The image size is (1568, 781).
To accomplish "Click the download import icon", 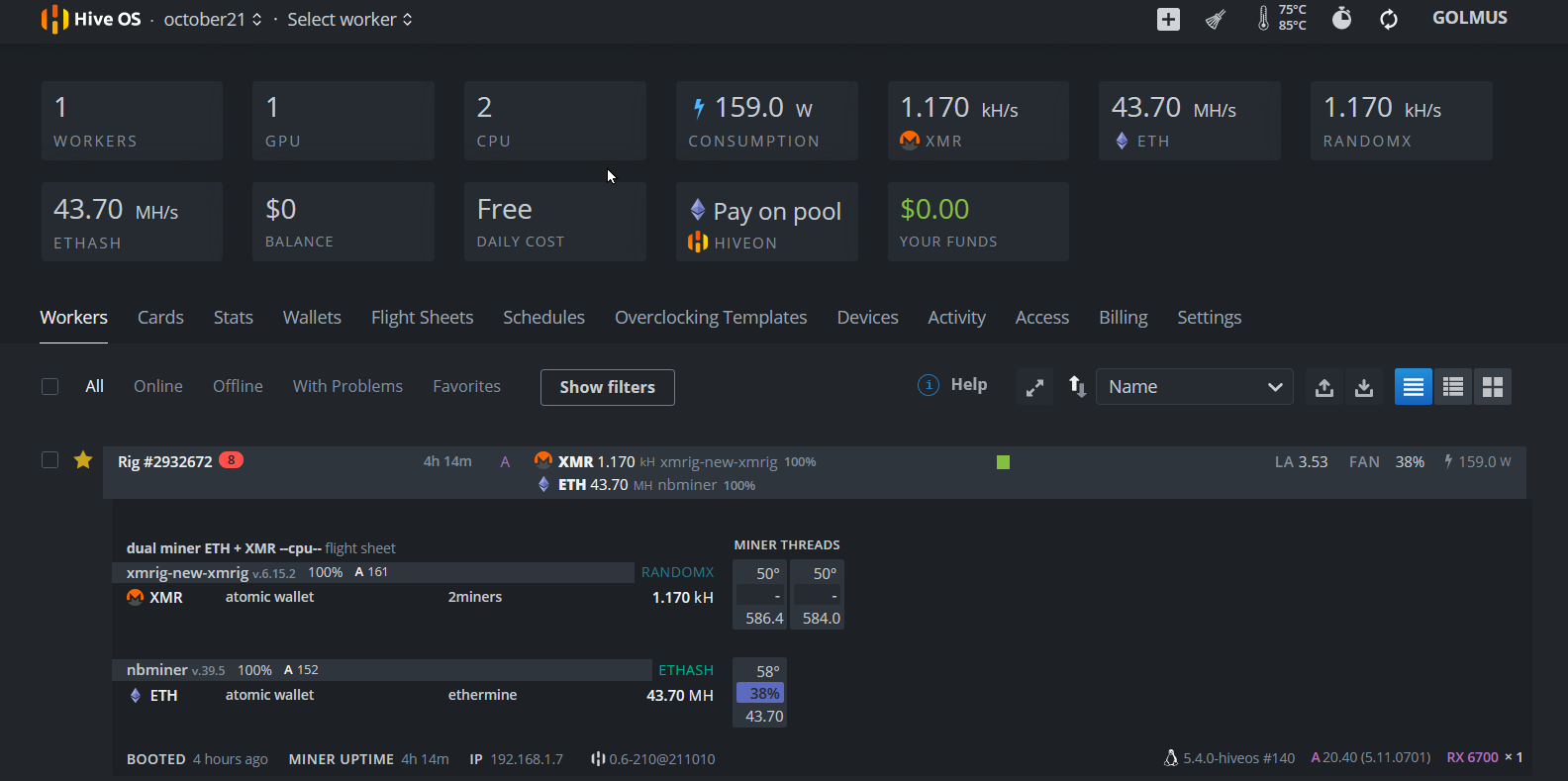I will pyautogui.click(x=1364, y=387).
